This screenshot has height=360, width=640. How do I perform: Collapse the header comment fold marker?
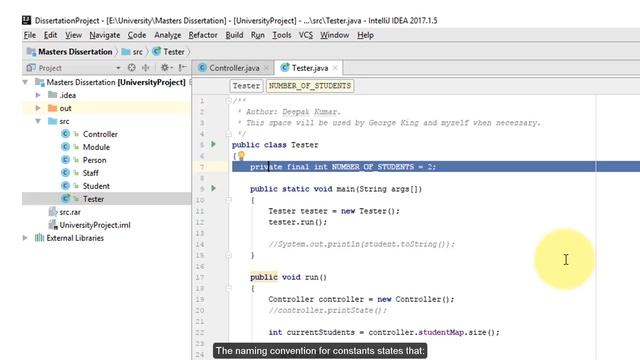pyautogui.click(x=229, y=100)
